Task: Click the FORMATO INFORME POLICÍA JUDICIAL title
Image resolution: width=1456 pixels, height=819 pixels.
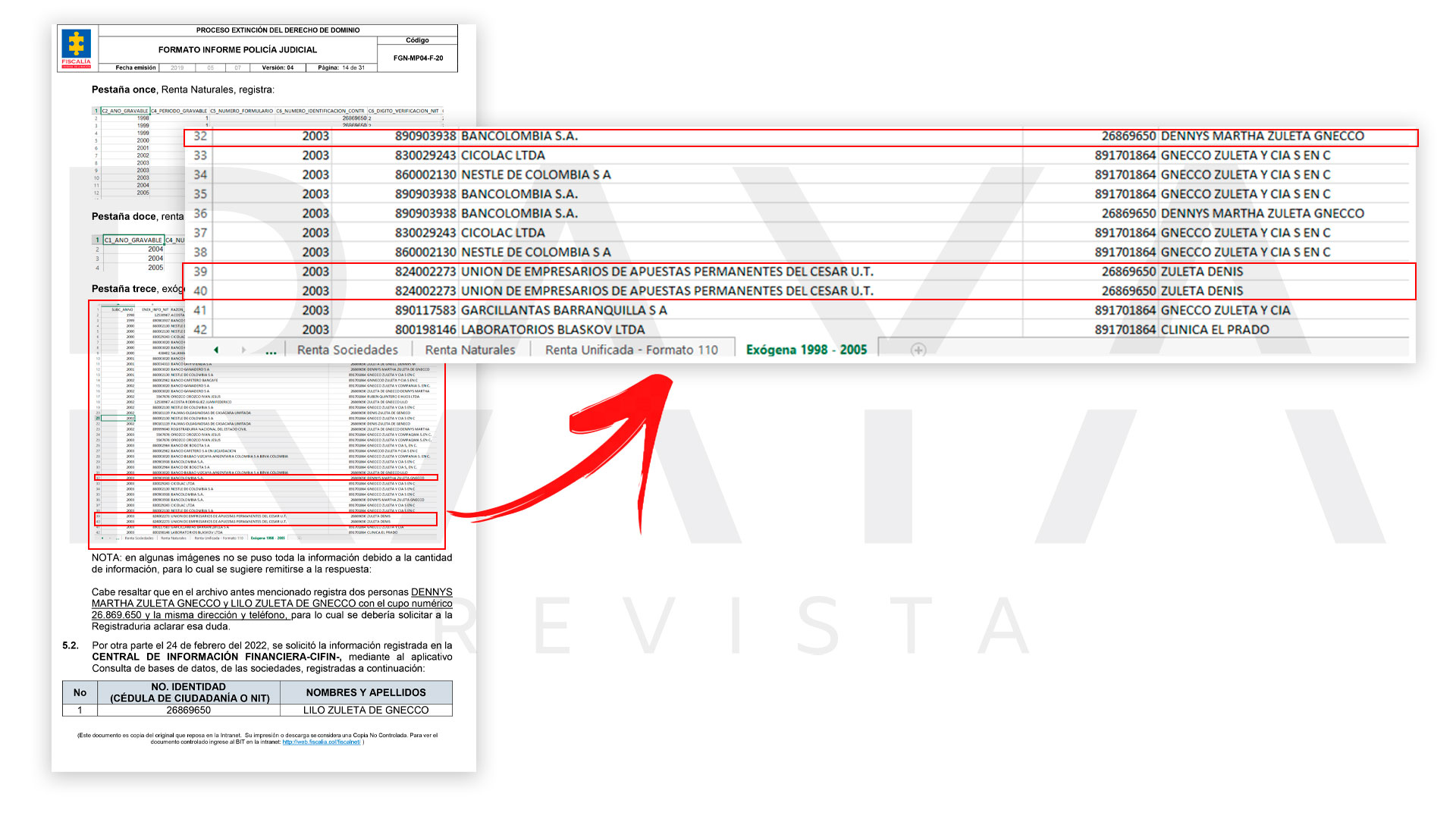Action: (237, 49)
